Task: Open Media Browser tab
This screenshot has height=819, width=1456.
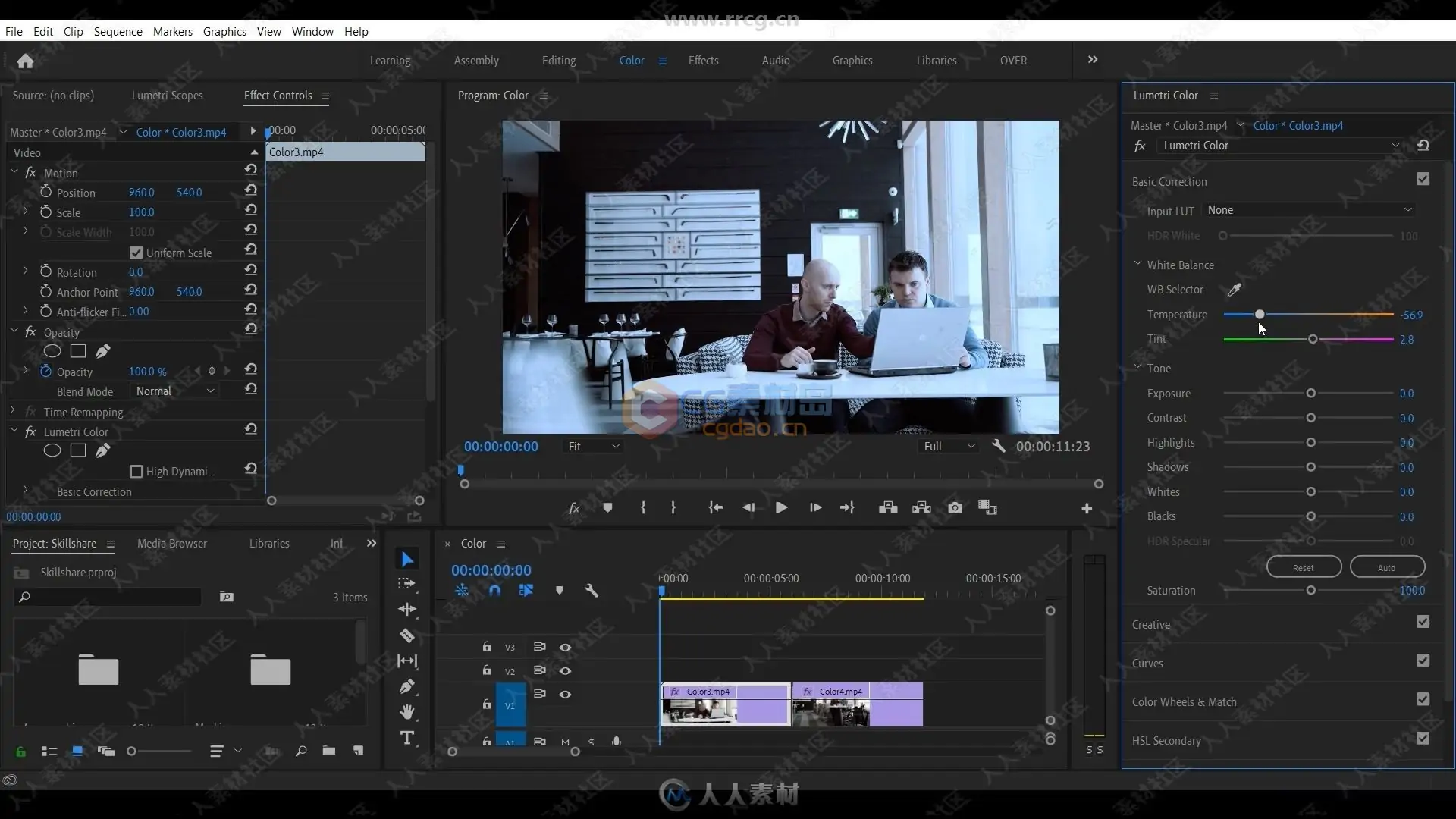Action: (172, 544)
